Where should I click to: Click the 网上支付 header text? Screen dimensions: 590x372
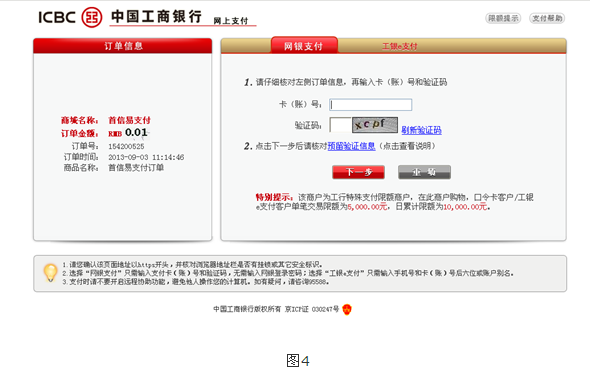point(231,21)
